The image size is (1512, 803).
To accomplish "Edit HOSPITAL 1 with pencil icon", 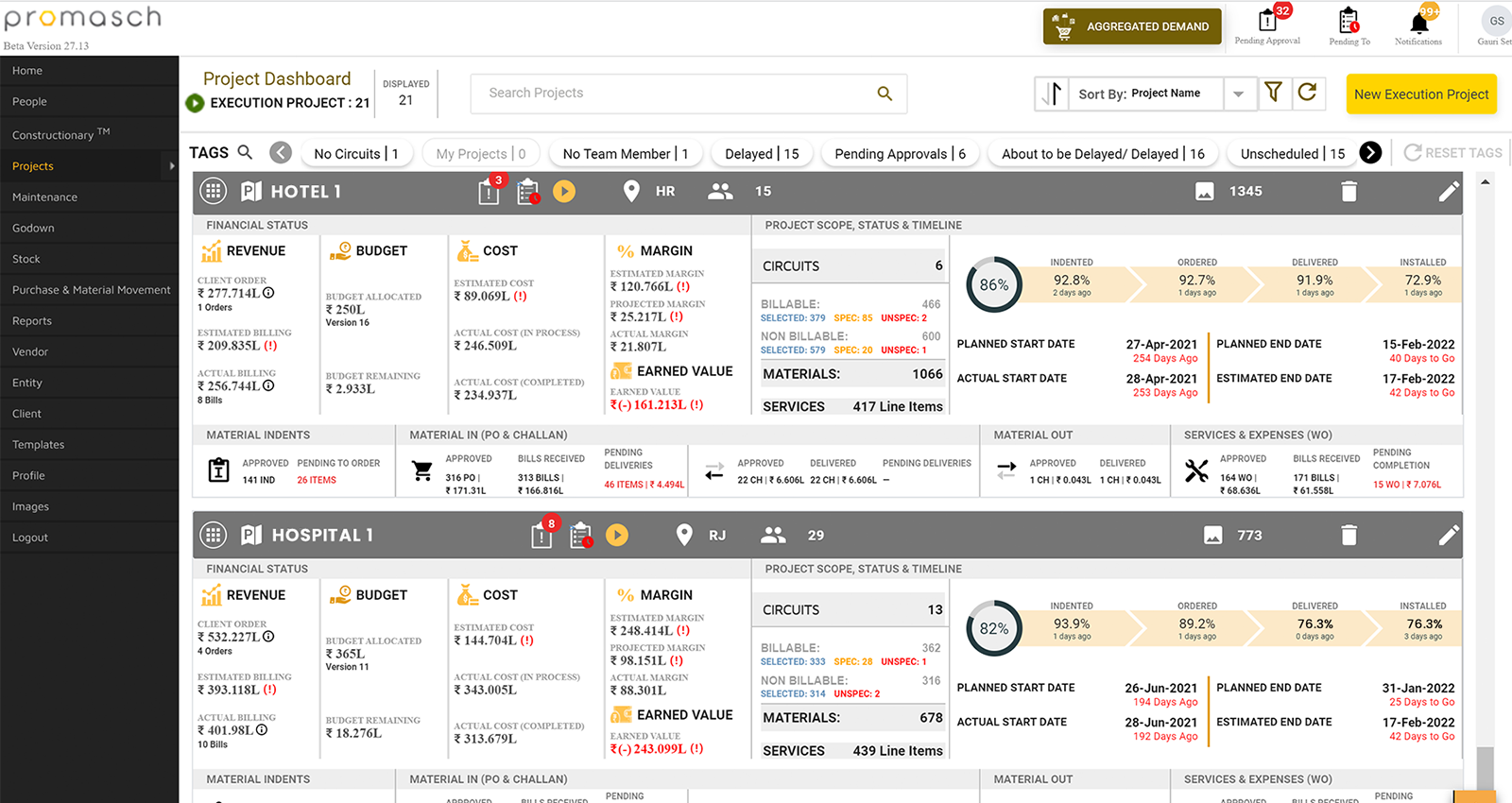I will (x=1449, y=536).
